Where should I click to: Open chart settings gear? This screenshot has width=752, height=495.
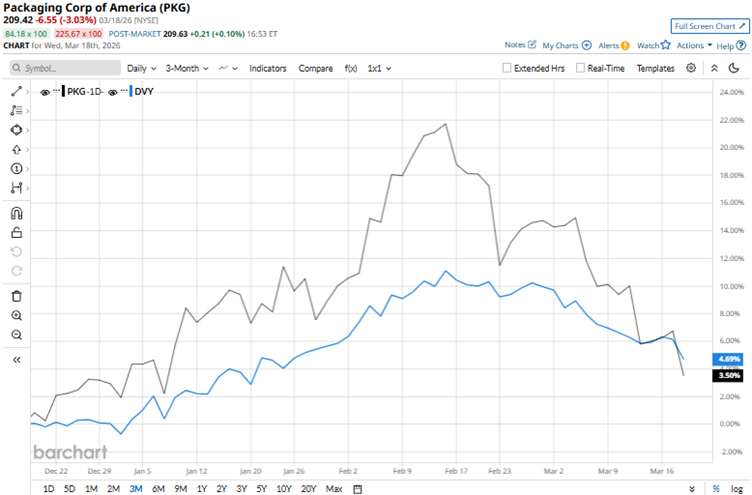[691, 68]
